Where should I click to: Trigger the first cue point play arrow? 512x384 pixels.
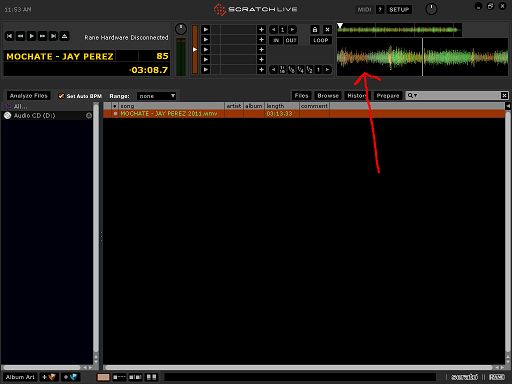pos(206,30)
